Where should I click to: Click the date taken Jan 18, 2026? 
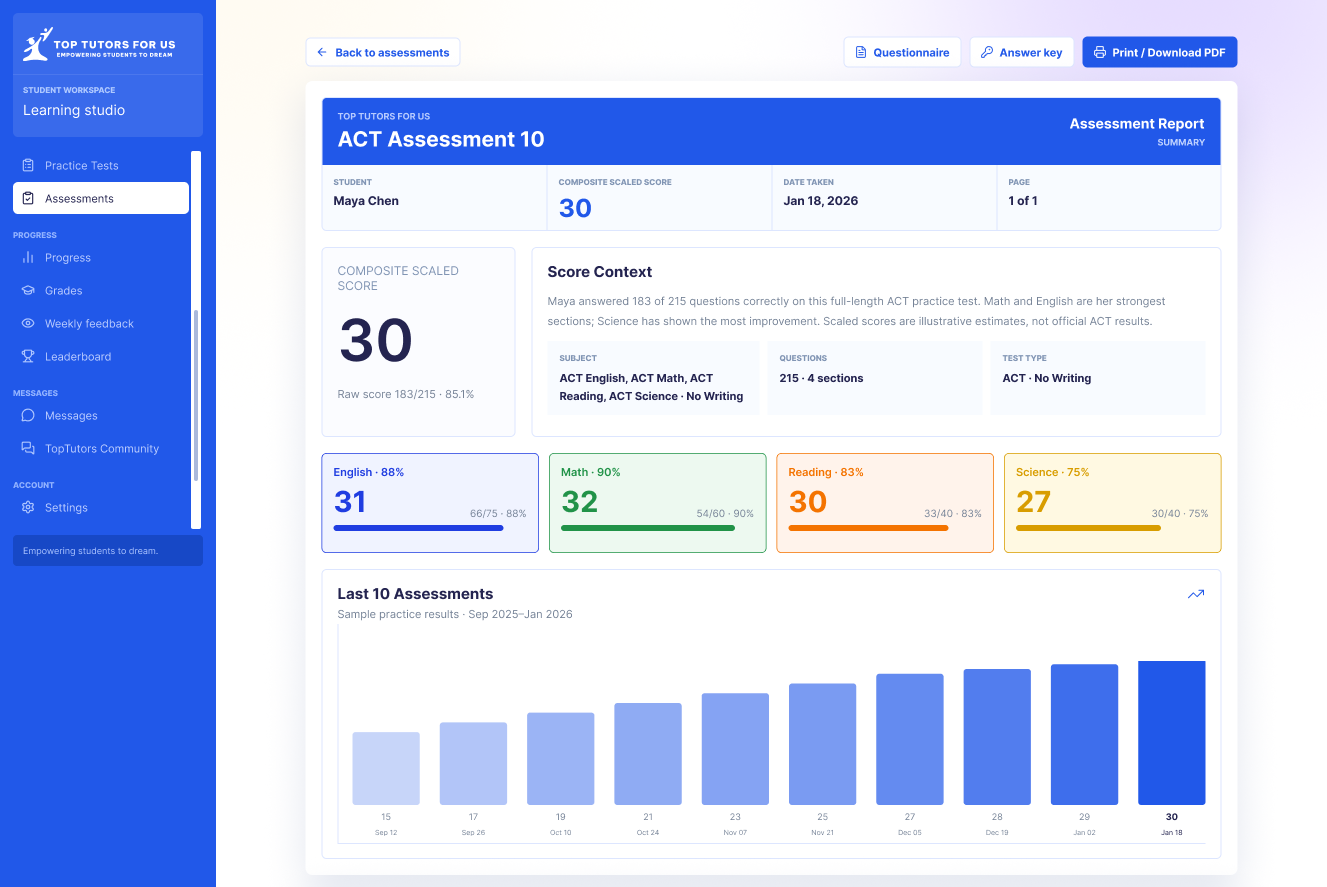(820, 201)
